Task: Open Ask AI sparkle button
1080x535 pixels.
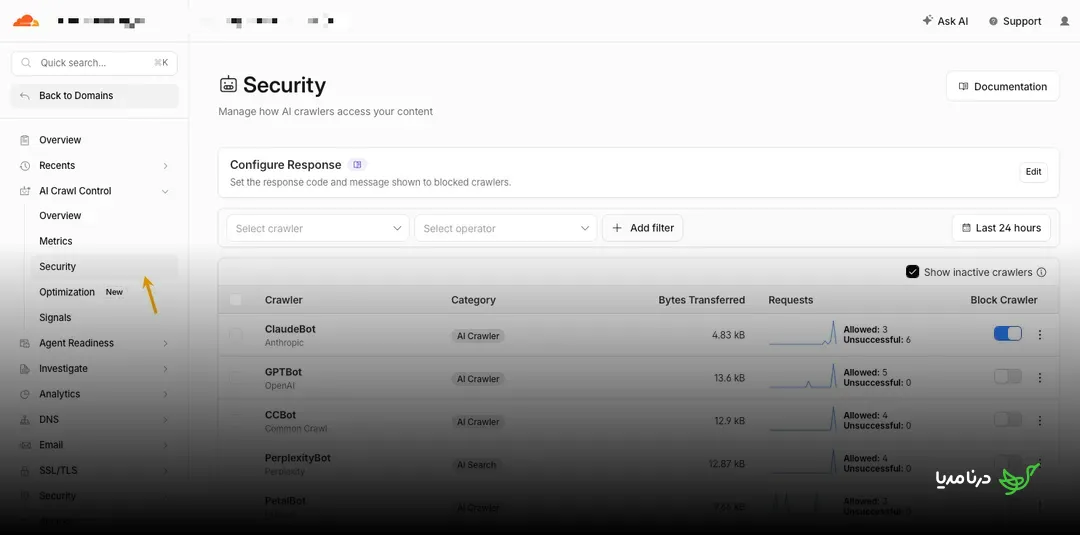Action: (x=945, y=21)
